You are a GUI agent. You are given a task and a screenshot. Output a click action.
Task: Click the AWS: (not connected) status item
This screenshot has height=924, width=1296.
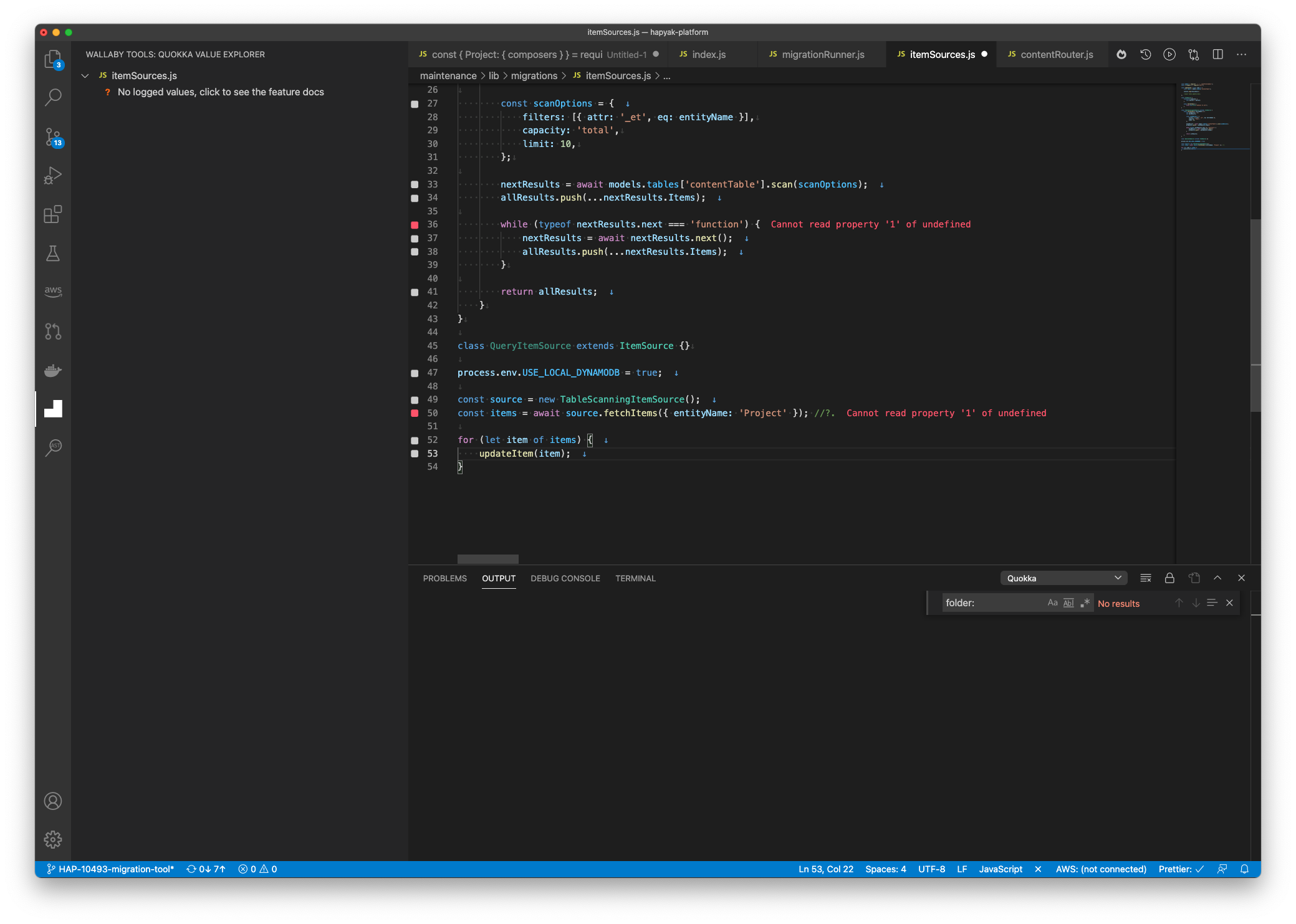(x=1101, y=869)
